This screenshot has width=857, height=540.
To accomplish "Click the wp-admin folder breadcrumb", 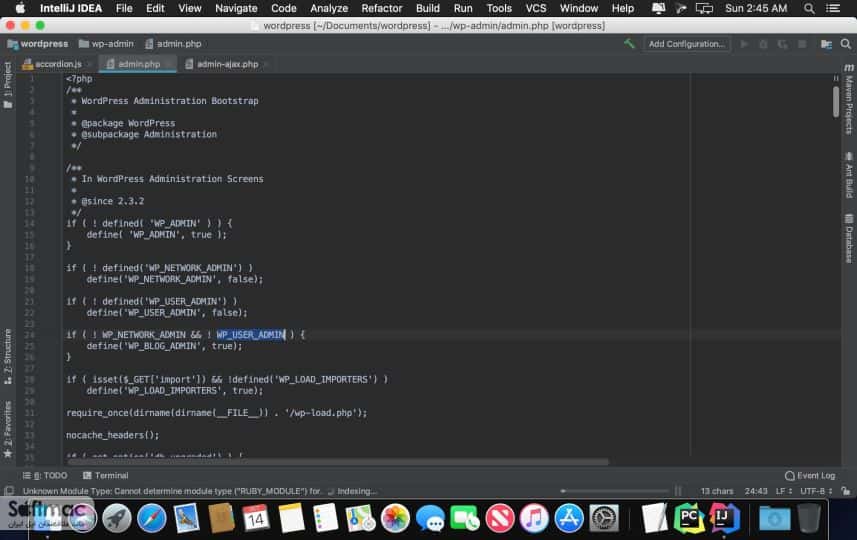I will 106,44.
